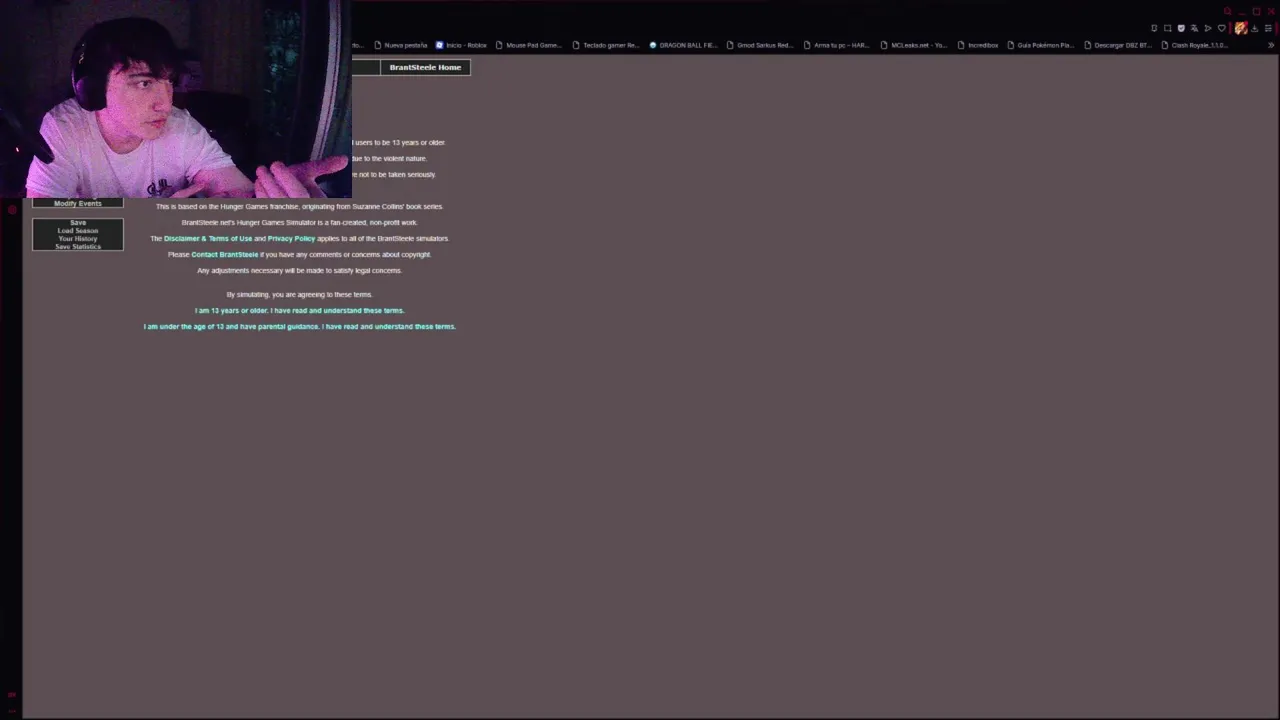Open the Gmod Sarkus Red bookmark

point(760,45)
